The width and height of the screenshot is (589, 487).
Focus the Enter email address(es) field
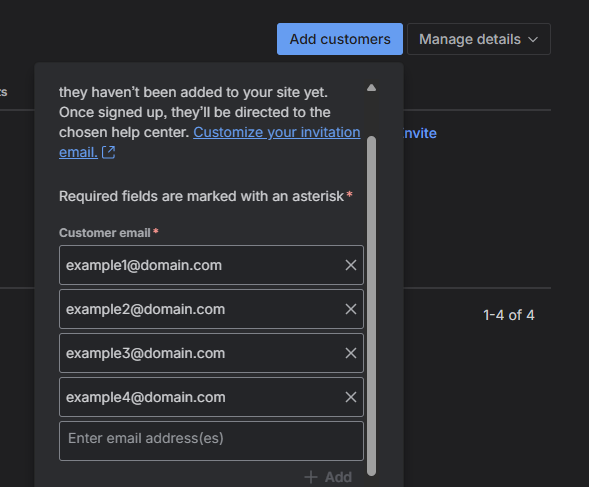pos(211,441)
